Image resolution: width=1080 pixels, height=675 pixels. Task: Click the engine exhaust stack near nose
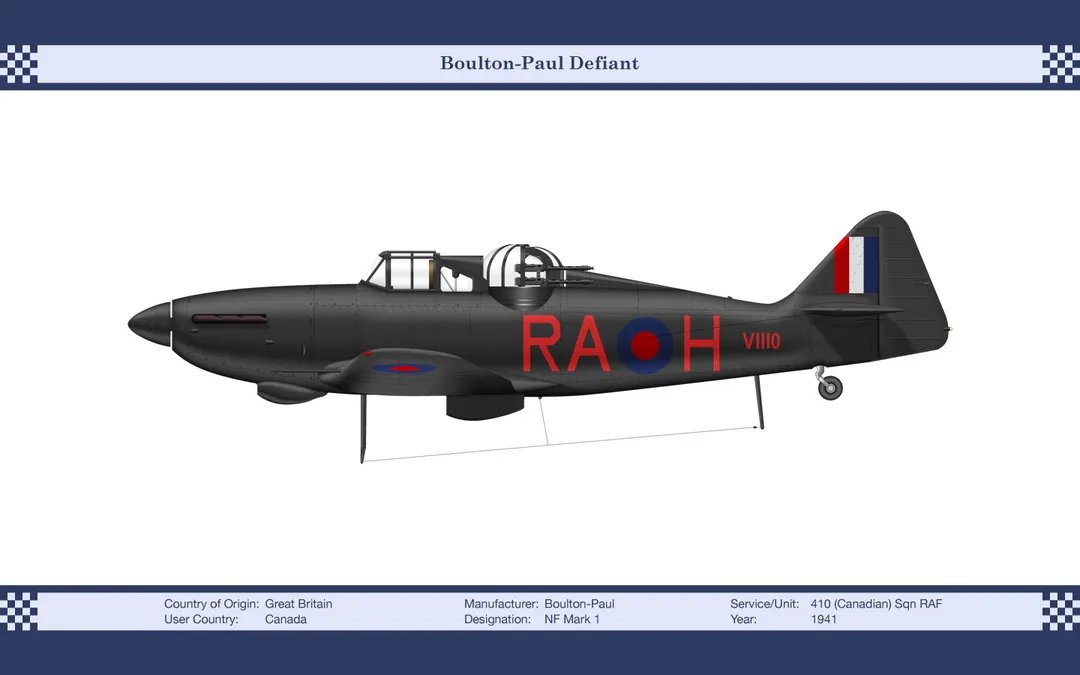click(x=229, y=319)
